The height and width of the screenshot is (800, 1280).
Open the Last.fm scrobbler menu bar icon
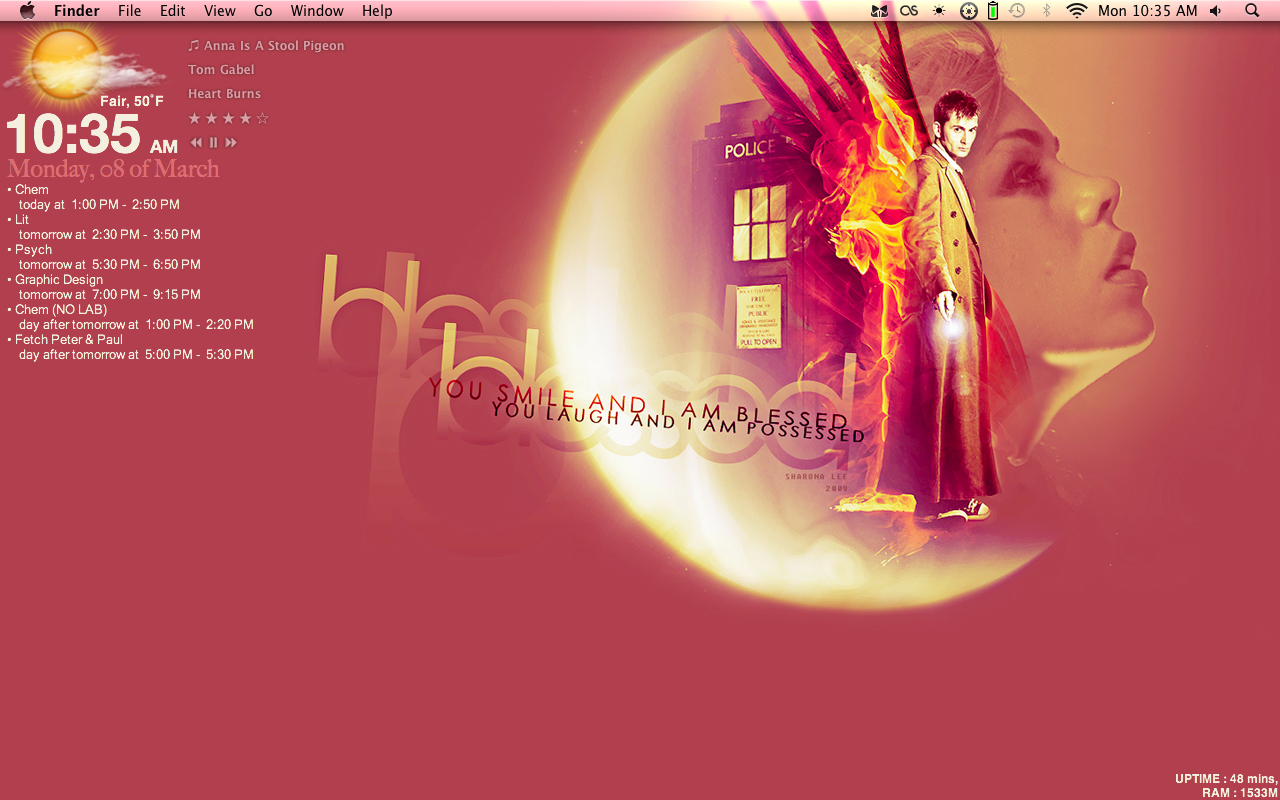[x=908, y=11]
